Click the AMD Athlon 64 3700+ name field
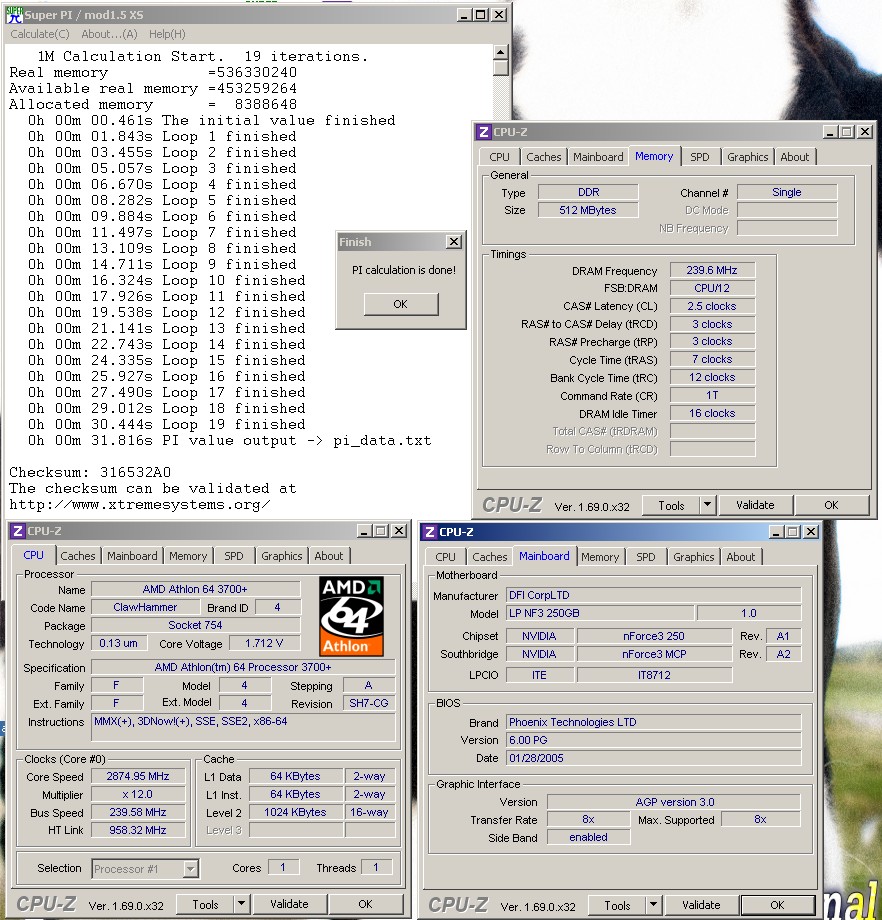 (x=195, y=588)
